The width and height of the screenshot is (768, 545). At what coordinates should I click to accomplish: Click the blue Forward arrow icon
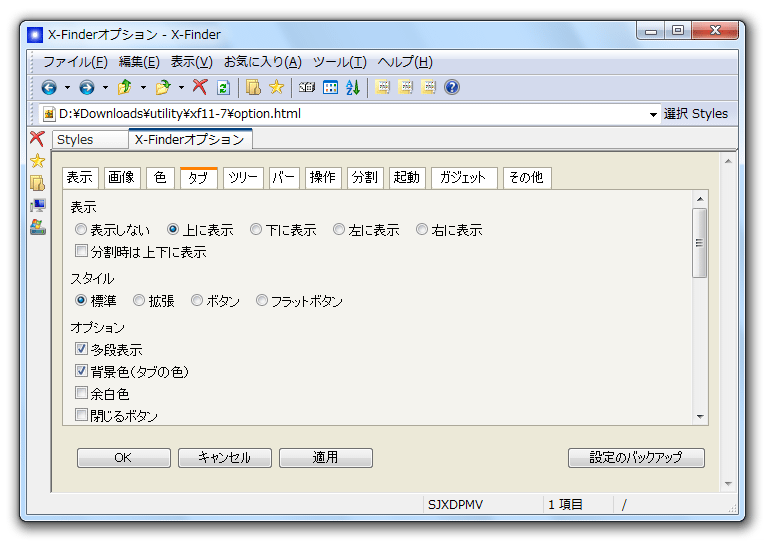(x=87, y=88)
